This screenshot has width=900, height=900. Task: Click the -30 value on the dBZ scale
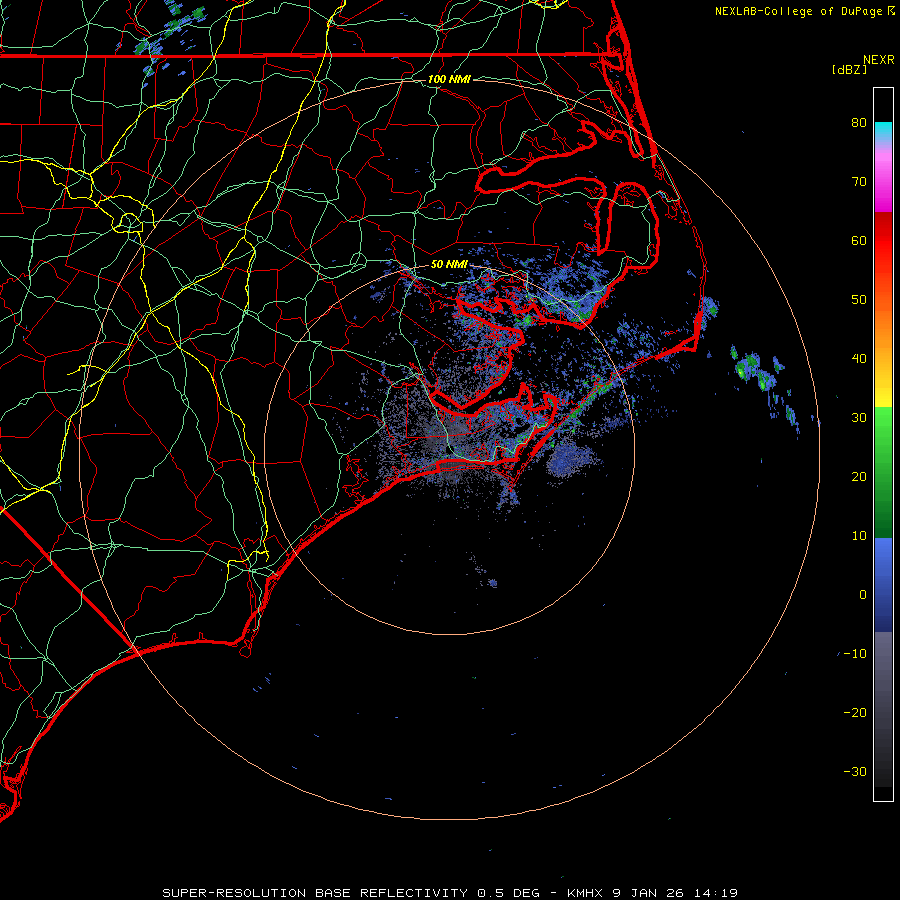coord(855,772)
